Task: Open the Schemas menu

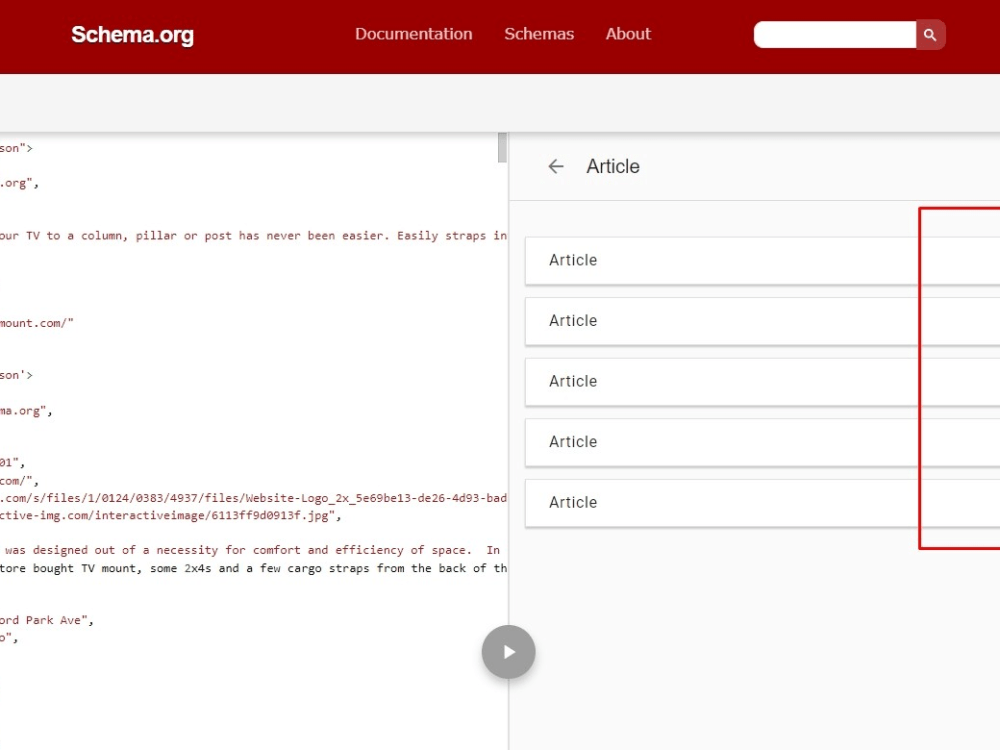Action: coord(539,34)
